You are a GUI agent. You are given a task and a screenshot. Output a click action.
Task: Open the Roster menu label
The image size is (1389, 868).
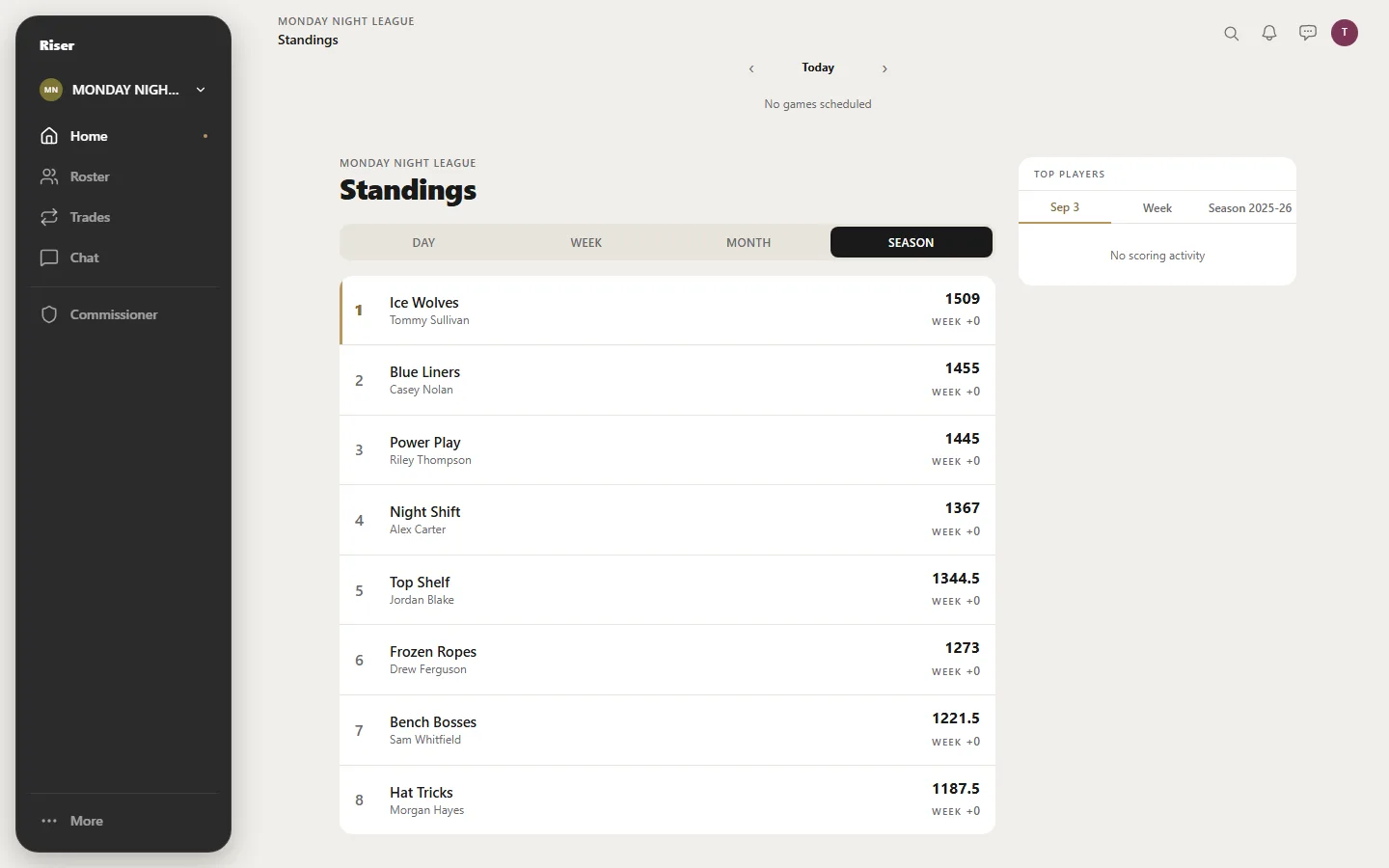[x=90, y=176]
